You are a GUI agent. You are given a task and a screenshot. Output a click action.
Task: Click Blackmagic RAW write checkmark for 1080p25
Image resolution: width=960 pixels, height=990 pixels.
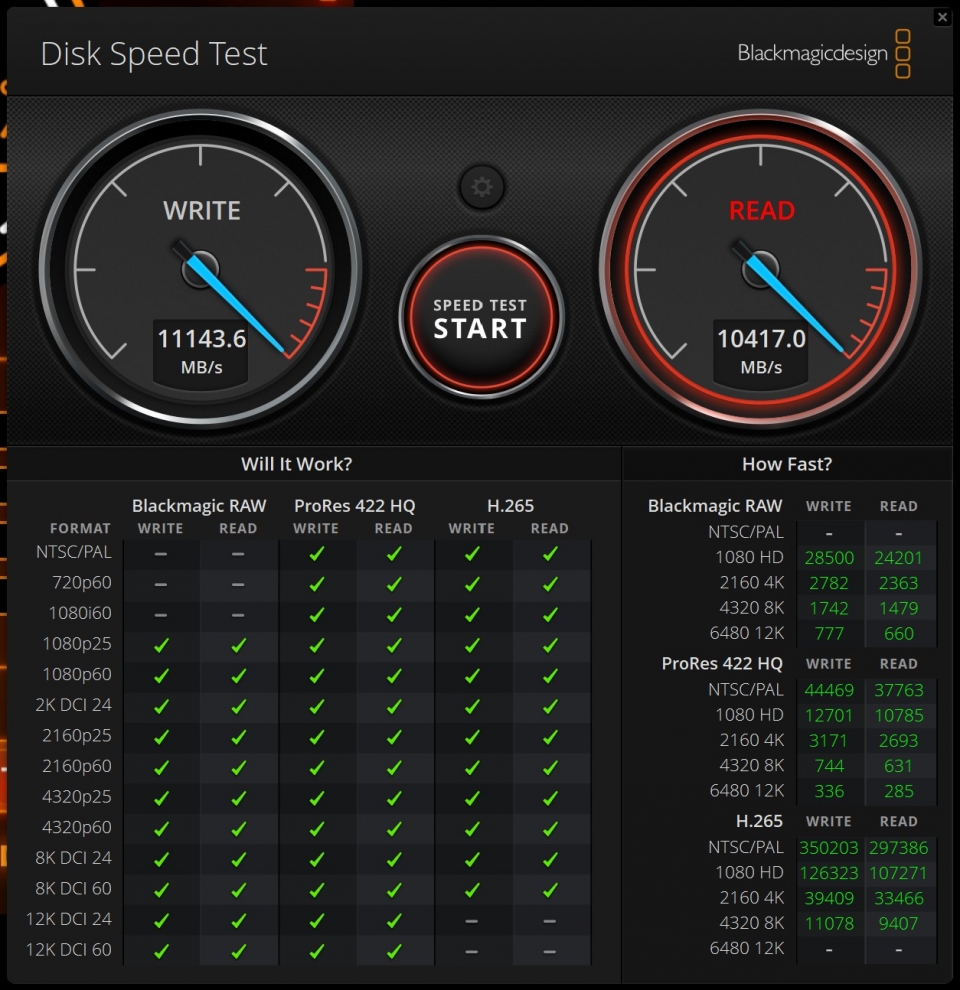[x=161, y=645]
